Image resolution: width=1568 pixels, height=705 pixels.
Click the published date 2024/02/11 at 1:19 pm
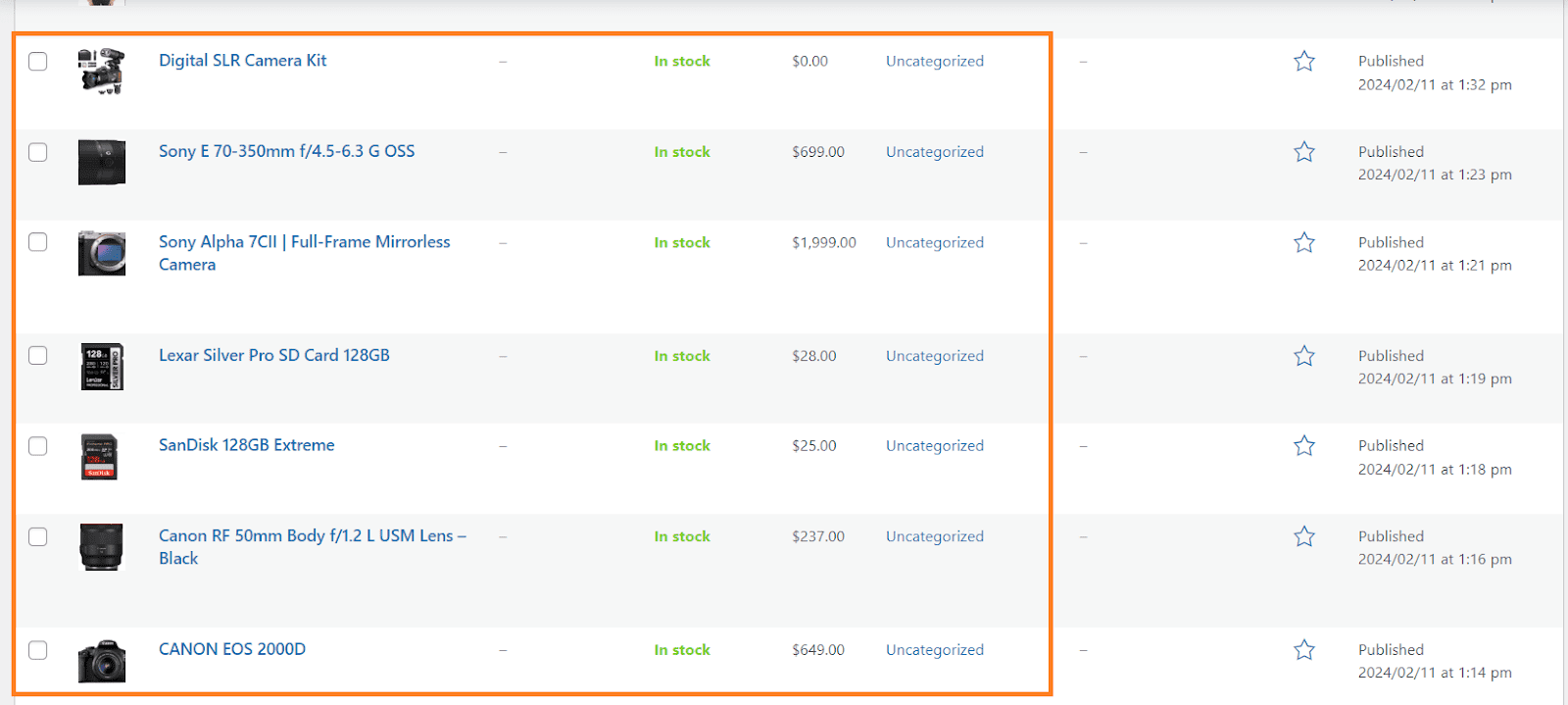point(1435,378)
